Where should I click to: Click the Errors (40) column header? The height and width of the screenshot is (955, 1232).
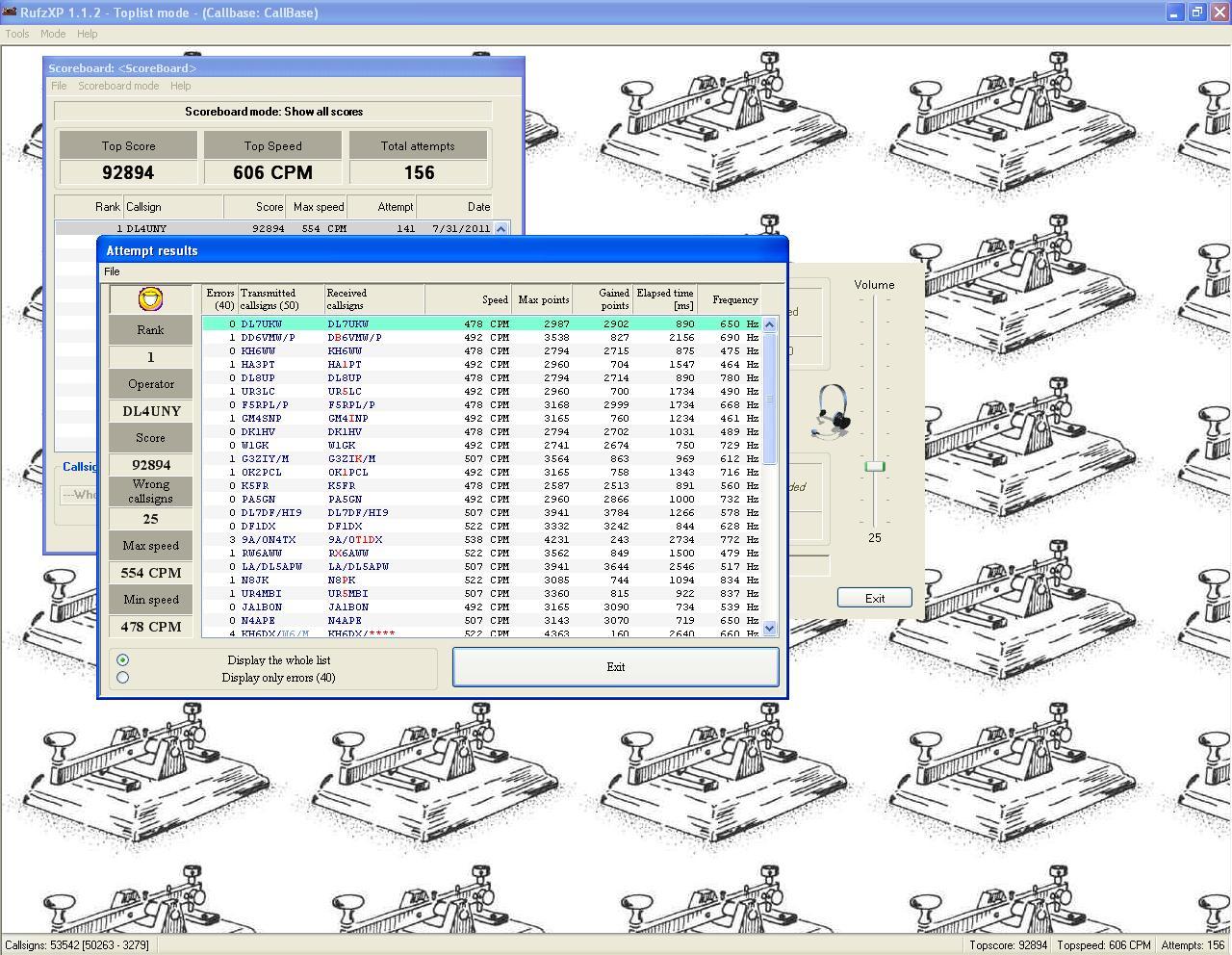[220, 299]
